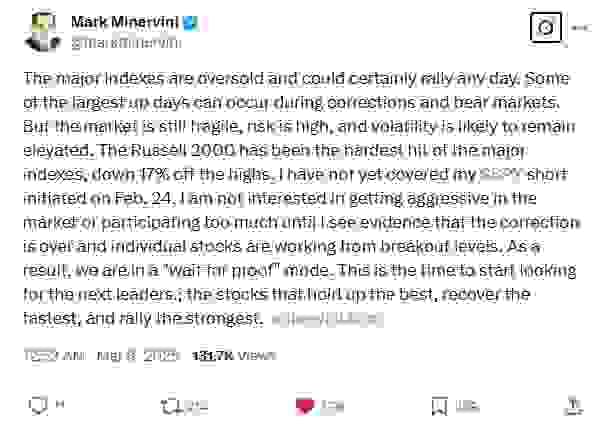Viewport: 607px width, 432px height.
Task: Open the three-dot more options menu
Action: 581,27
